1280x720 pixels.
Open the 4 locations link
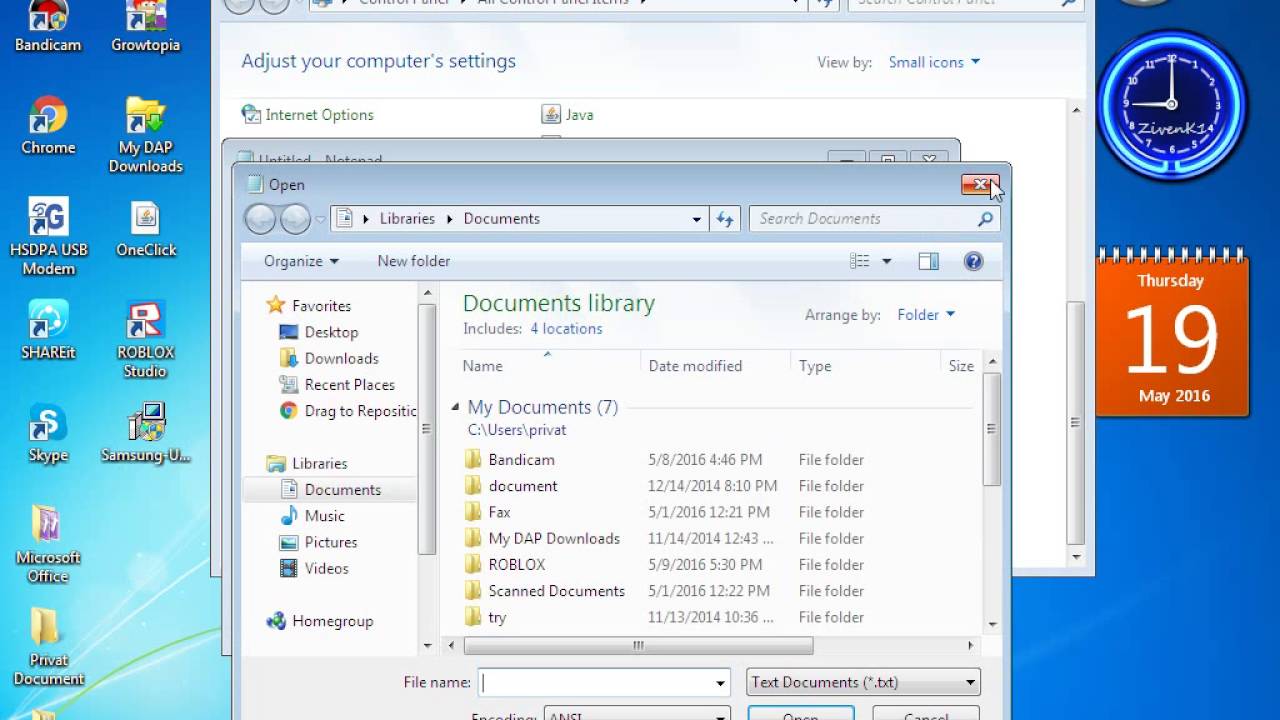click(566, 329)
